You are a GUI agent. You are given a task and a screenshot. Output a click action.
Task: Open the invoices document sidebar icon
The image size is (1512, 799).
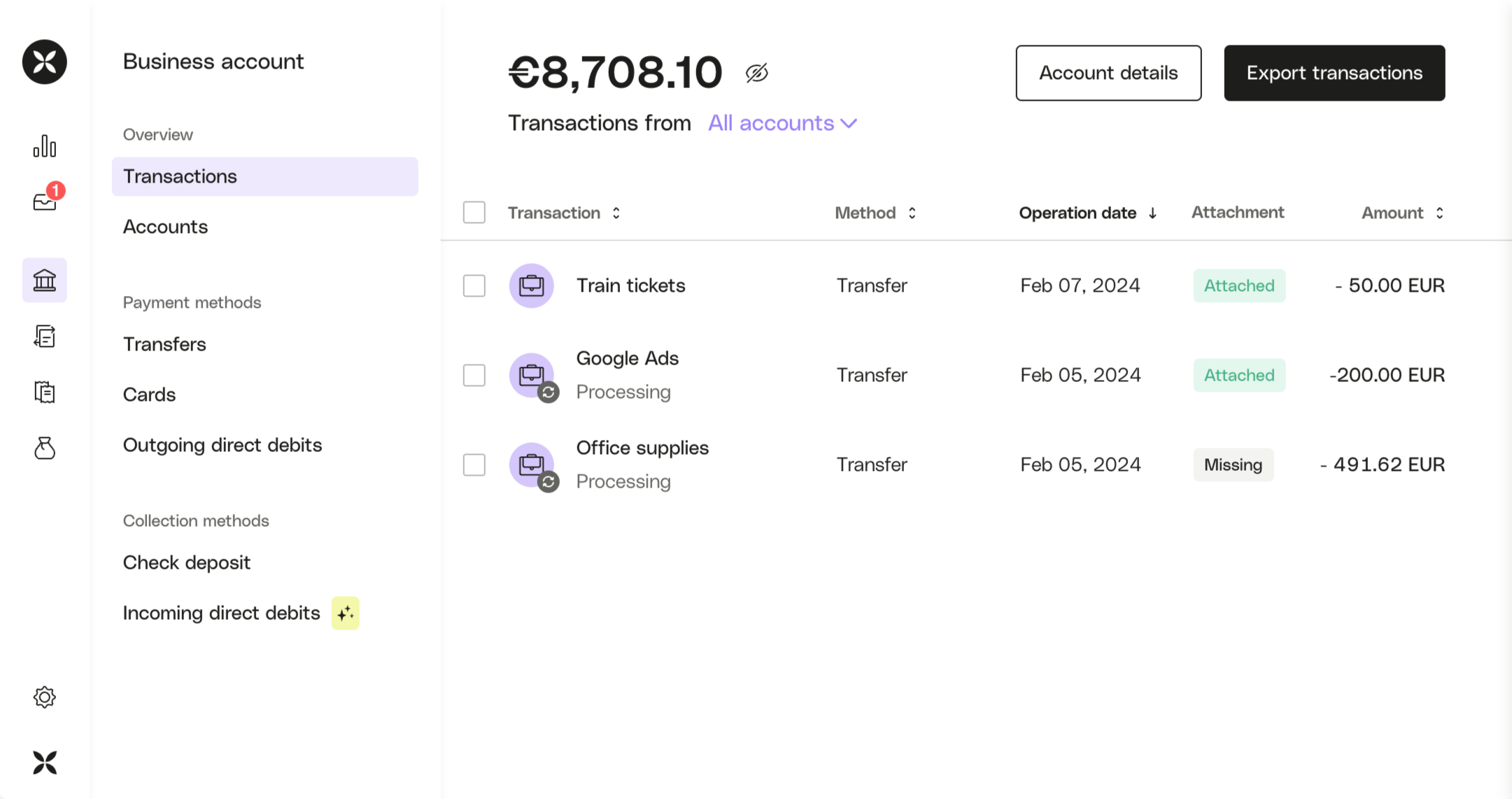pyautogui.click(x=44, y=337)
